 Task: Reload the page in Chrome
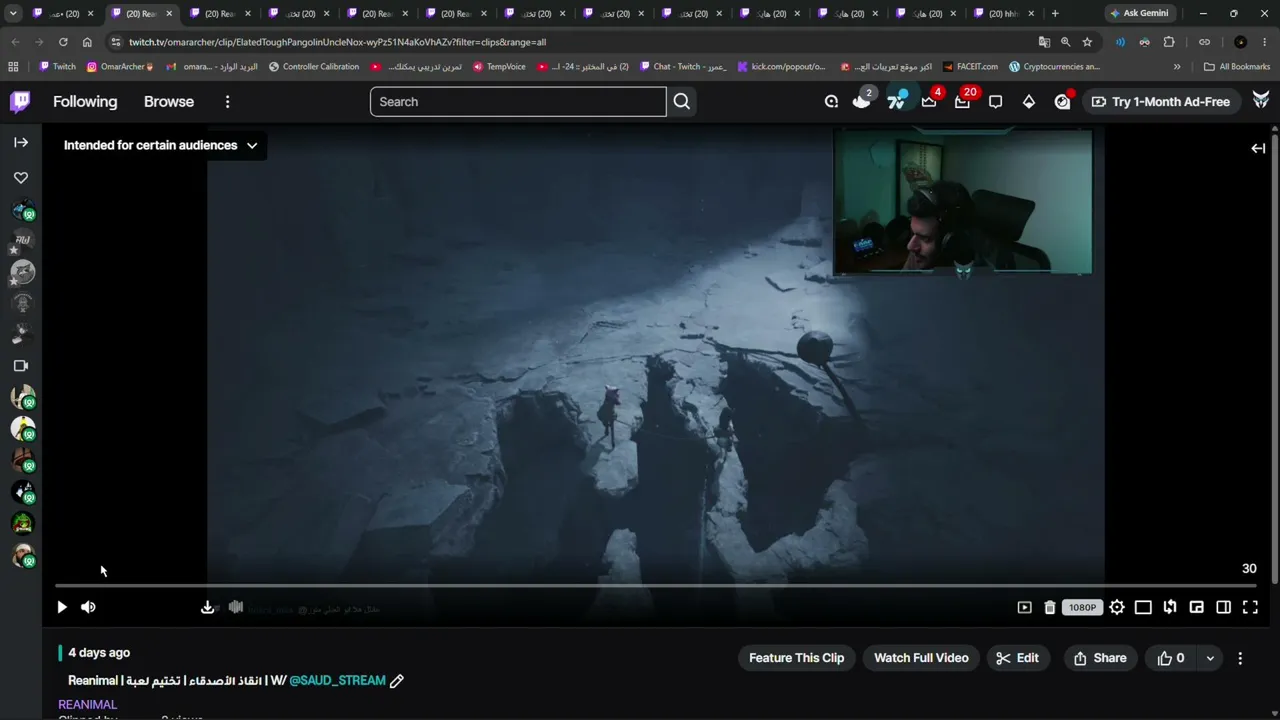click(x=63, y=42)
